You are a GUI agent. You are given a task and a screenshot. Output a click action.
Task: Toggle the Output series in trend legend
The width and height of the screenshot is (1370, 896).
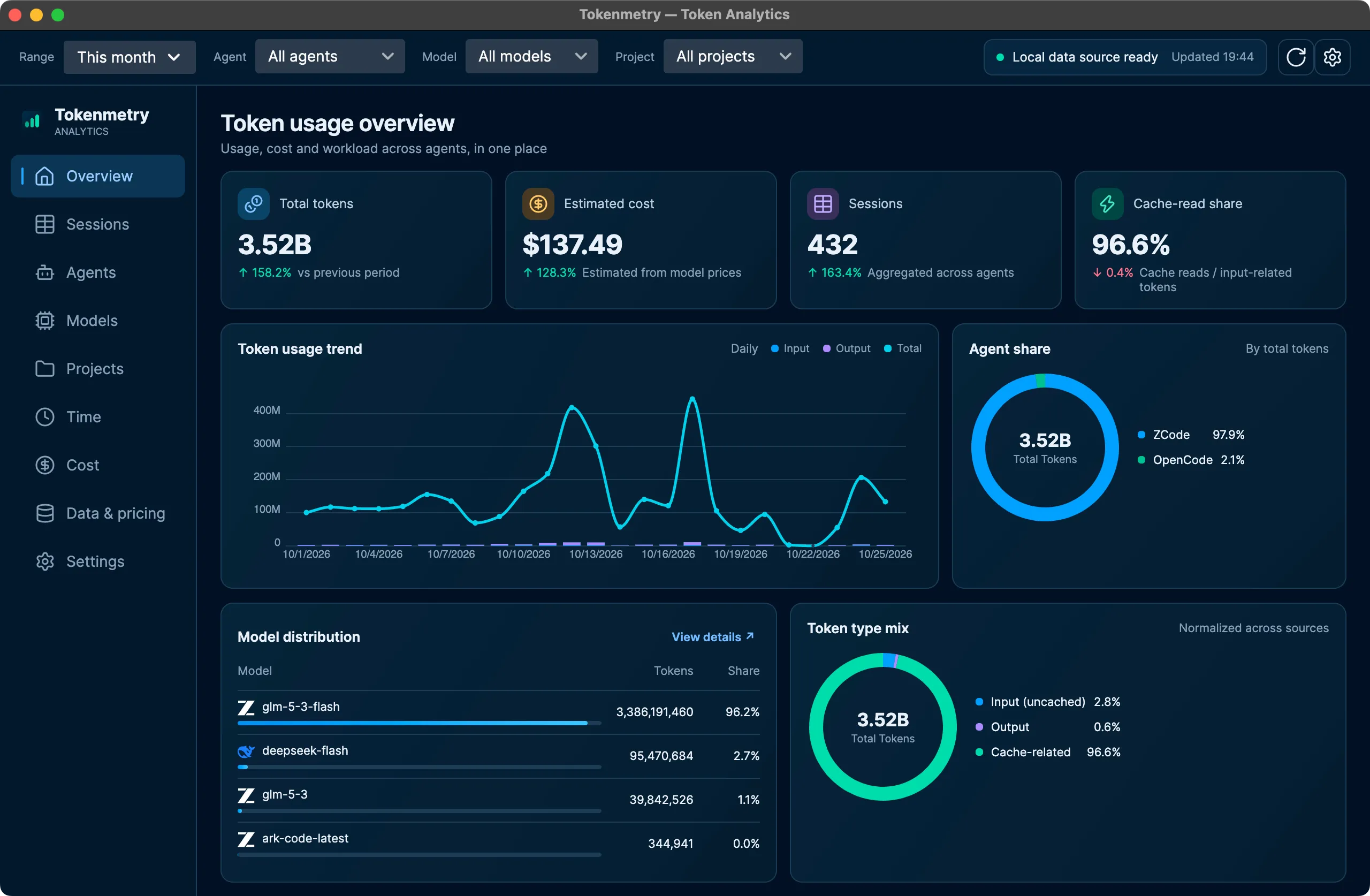846,348
